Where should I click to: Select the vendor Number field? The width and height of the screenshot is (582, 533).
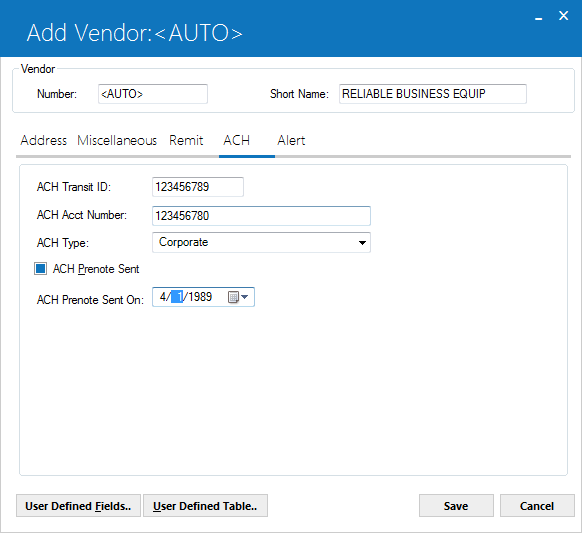coord(153,94)
